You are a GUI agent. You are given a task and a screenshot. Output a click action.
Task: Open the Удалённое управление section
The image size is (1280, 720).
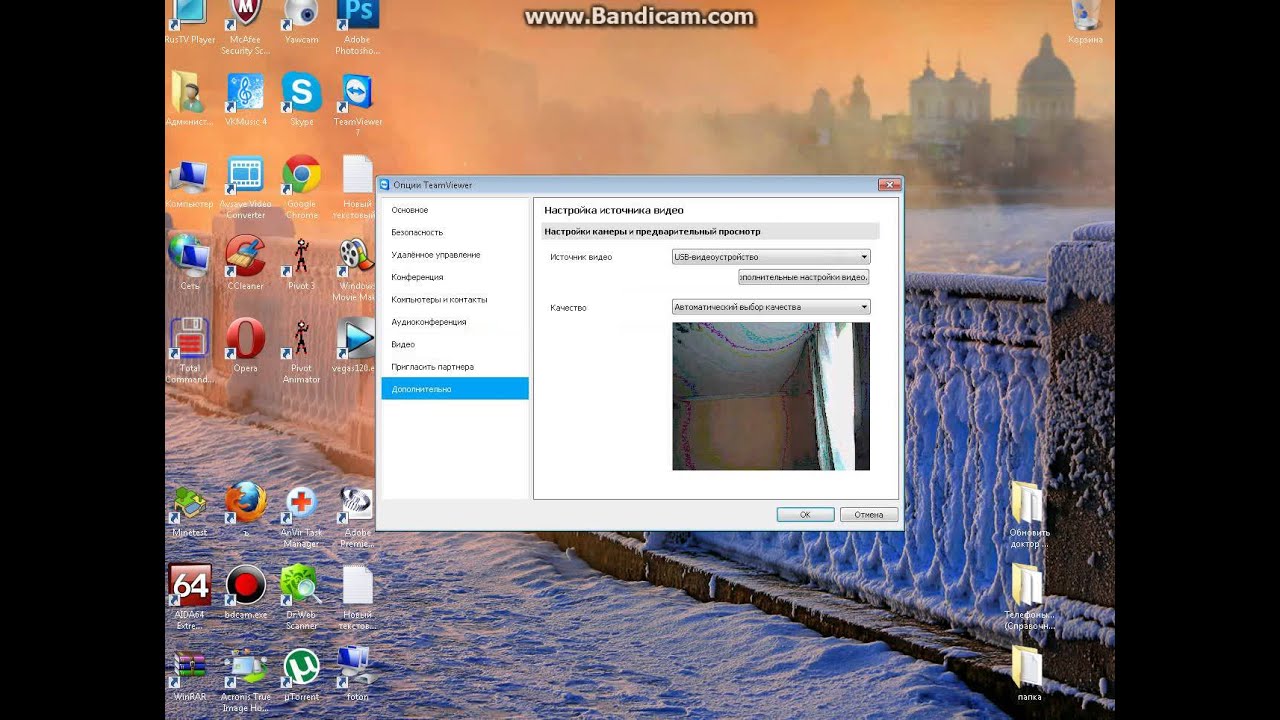[x=455, y=255]
